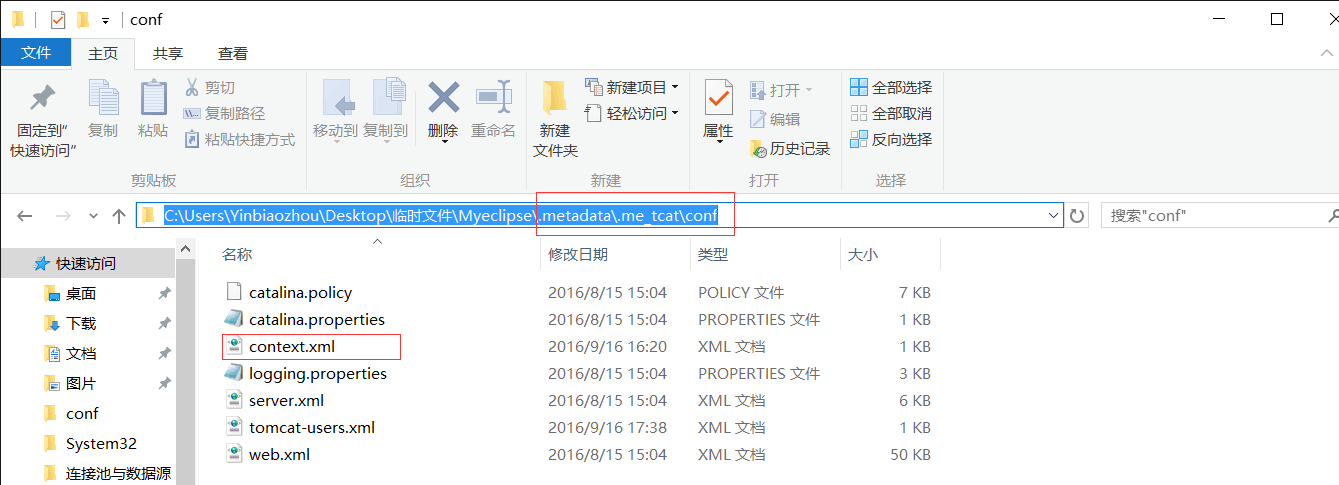
Task: Select the server.xml file
Action: click(x=286, y=400)
